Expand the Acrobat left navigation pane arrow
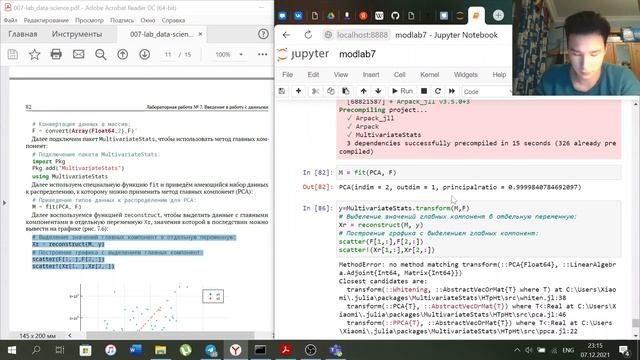The image size is (640, 360). 4,202
